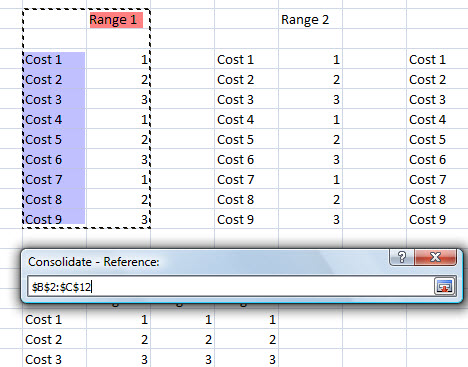468x367 pixels.
Task: Select Cost 2 label in the Range 1 table
Action: [43, 80]
